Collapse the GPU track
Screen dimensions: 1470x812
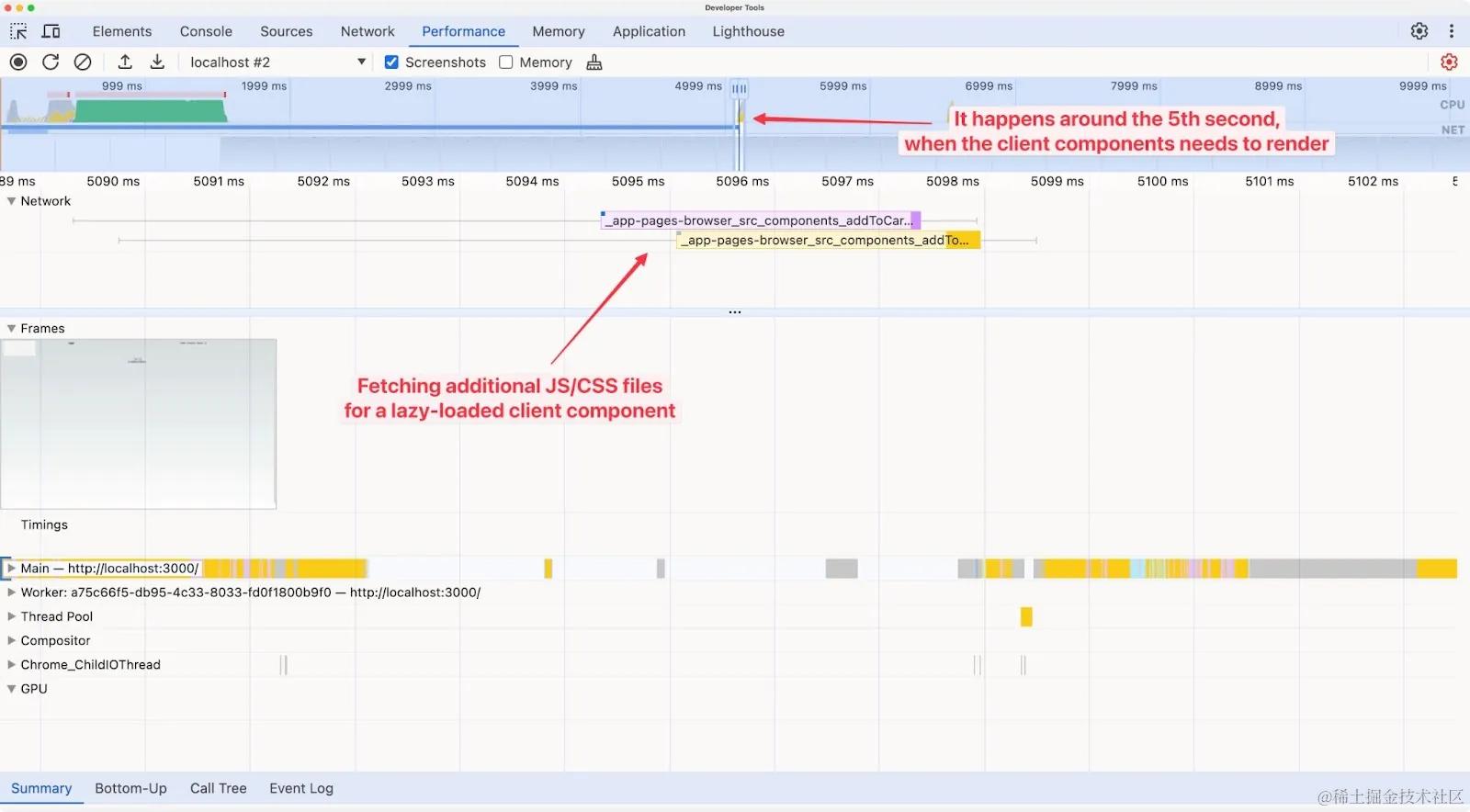(11, 688)
